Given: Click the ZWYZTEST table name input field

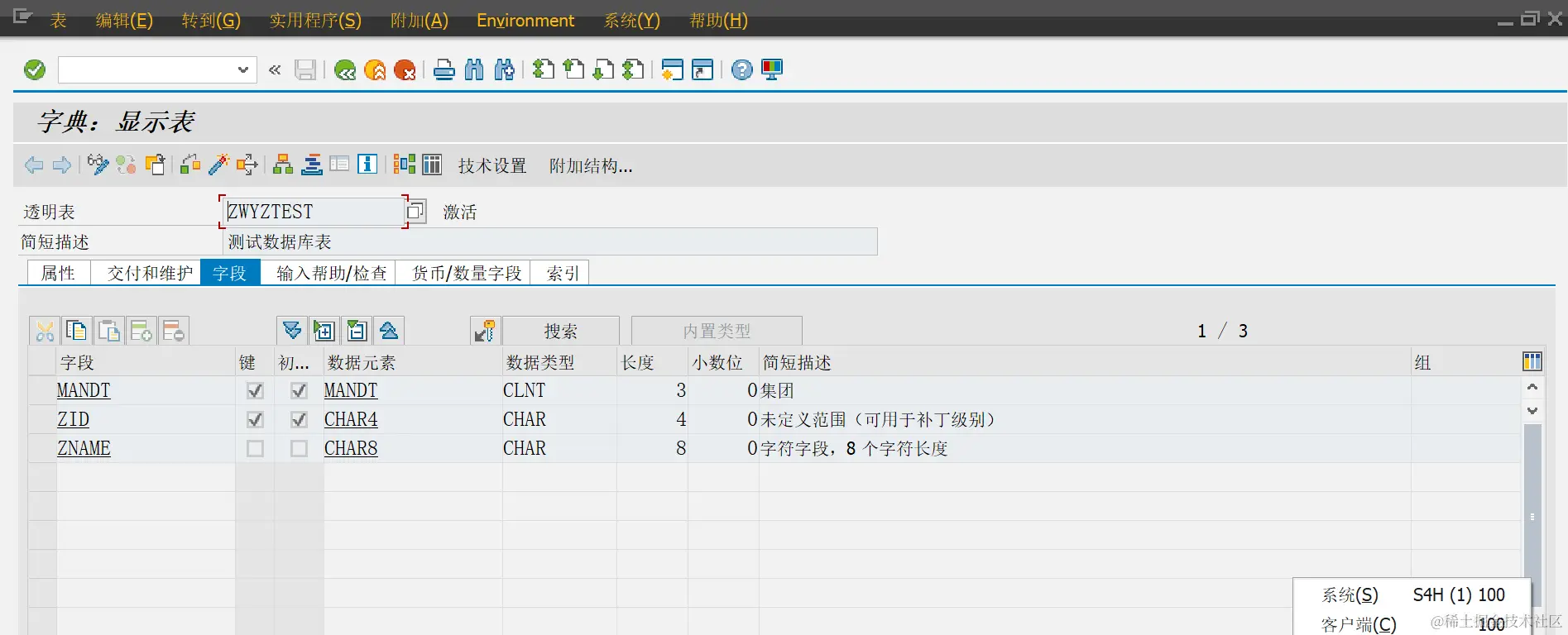Looking at the screenshot, I should click(314, 211).
